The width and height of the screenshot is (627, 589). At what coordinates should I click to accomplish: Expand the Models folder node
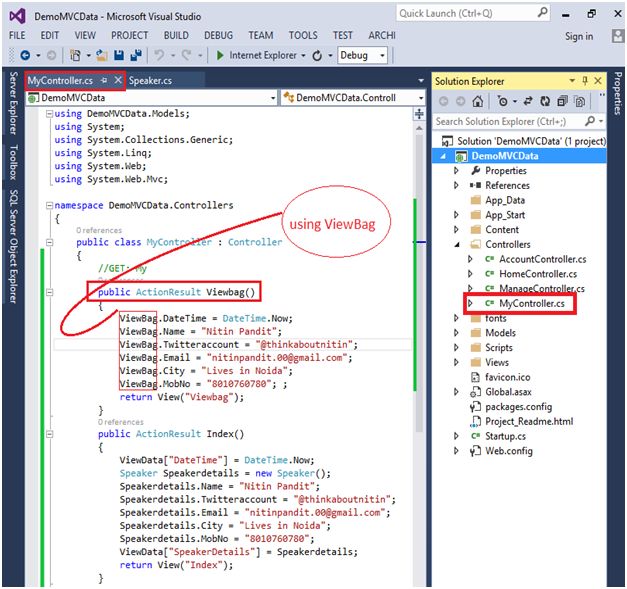(456, 333)
